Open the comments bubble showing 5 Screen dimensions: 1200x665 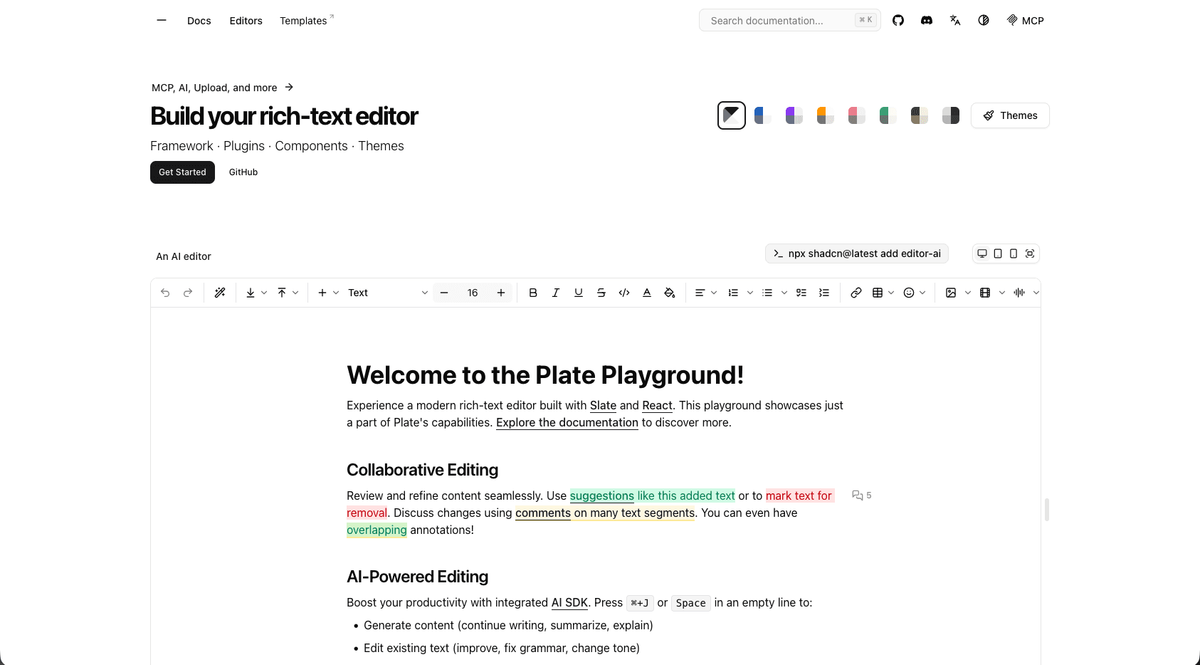[861, 495]
